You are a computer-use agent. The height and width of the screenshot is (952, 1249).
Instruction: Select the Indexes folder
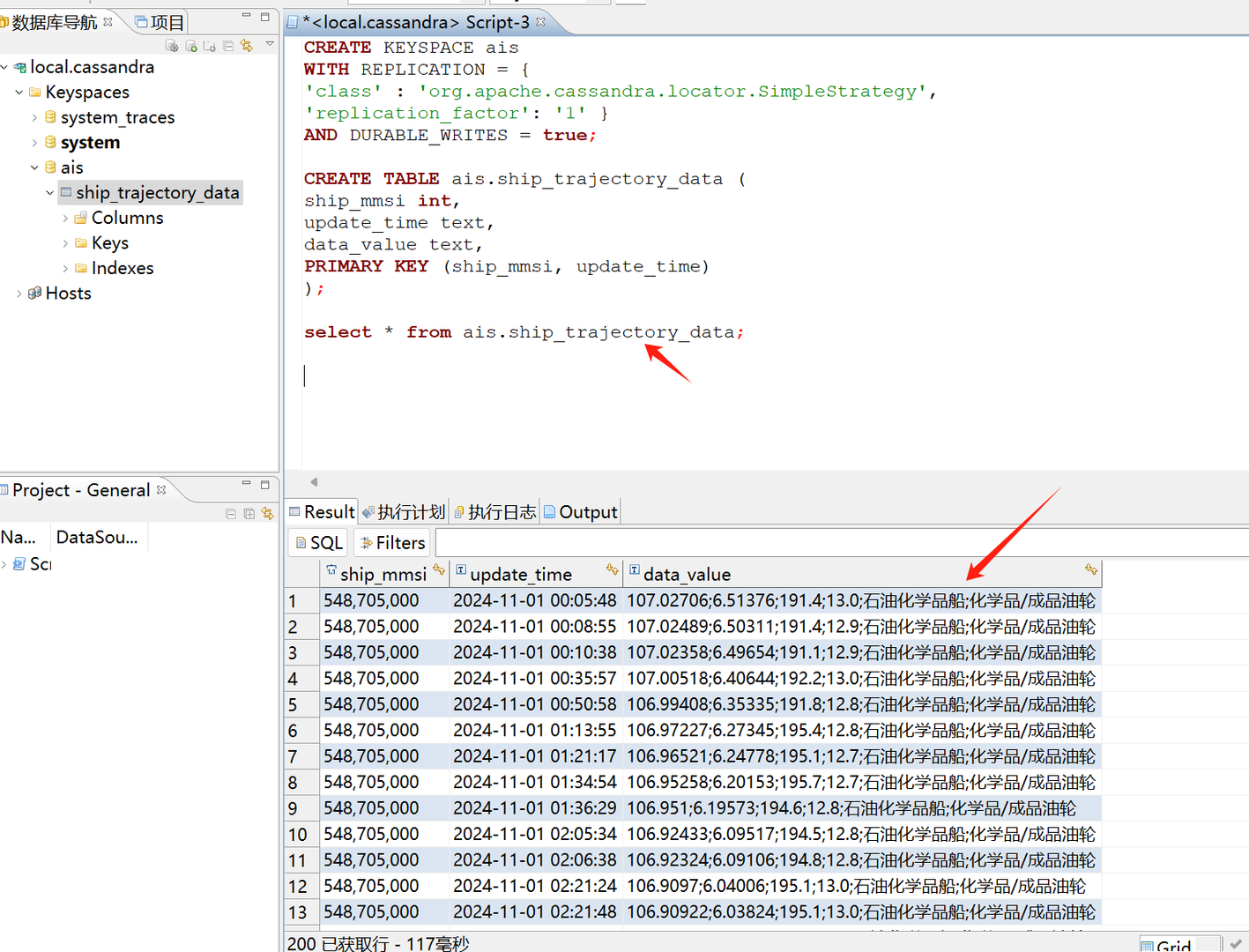tap(122, 268)
